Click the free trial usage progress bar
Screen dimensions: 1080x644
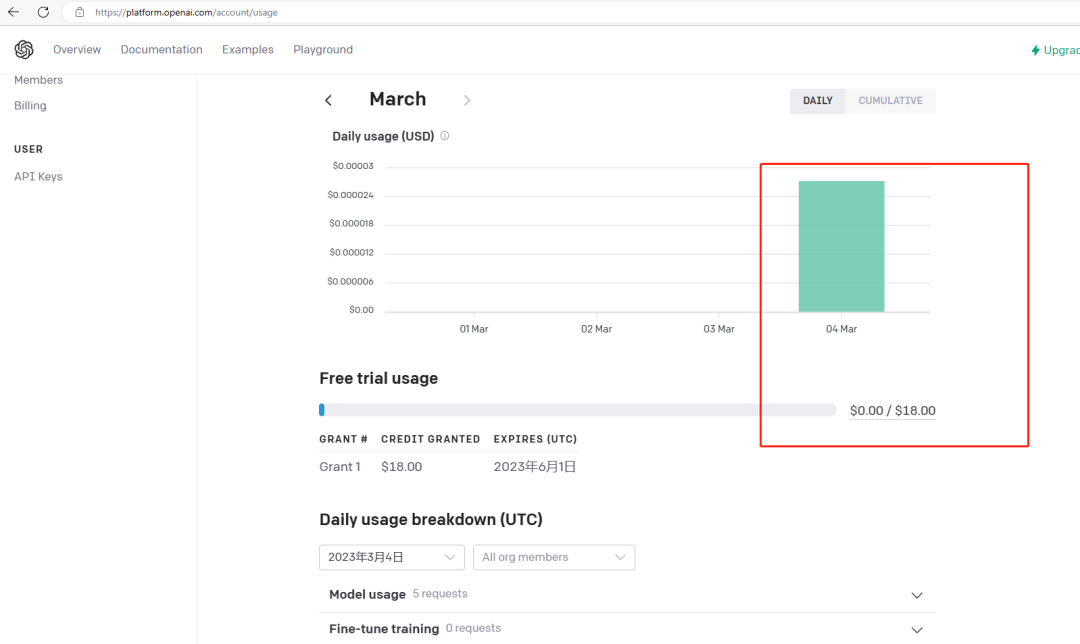click(577, 411)
